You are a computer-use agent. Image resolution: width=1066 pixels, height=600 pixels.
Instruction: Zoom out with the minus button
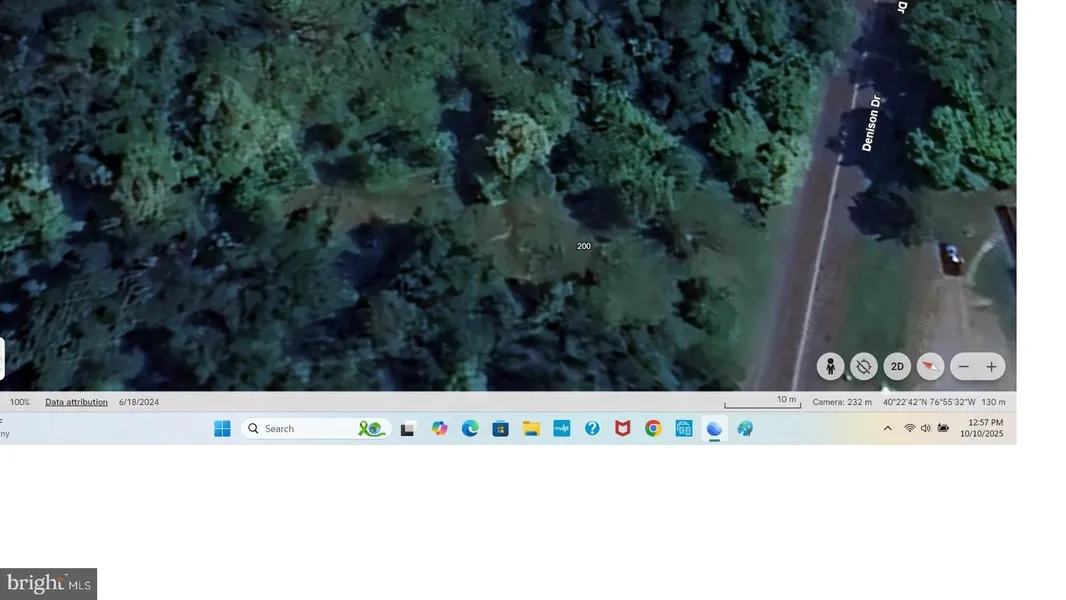[964, 367]
